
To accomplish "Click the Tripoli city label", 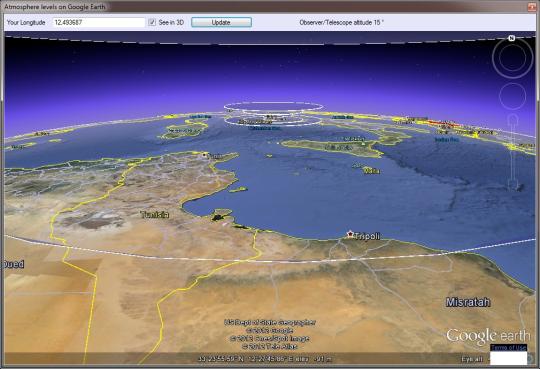I will pos(367,236).
